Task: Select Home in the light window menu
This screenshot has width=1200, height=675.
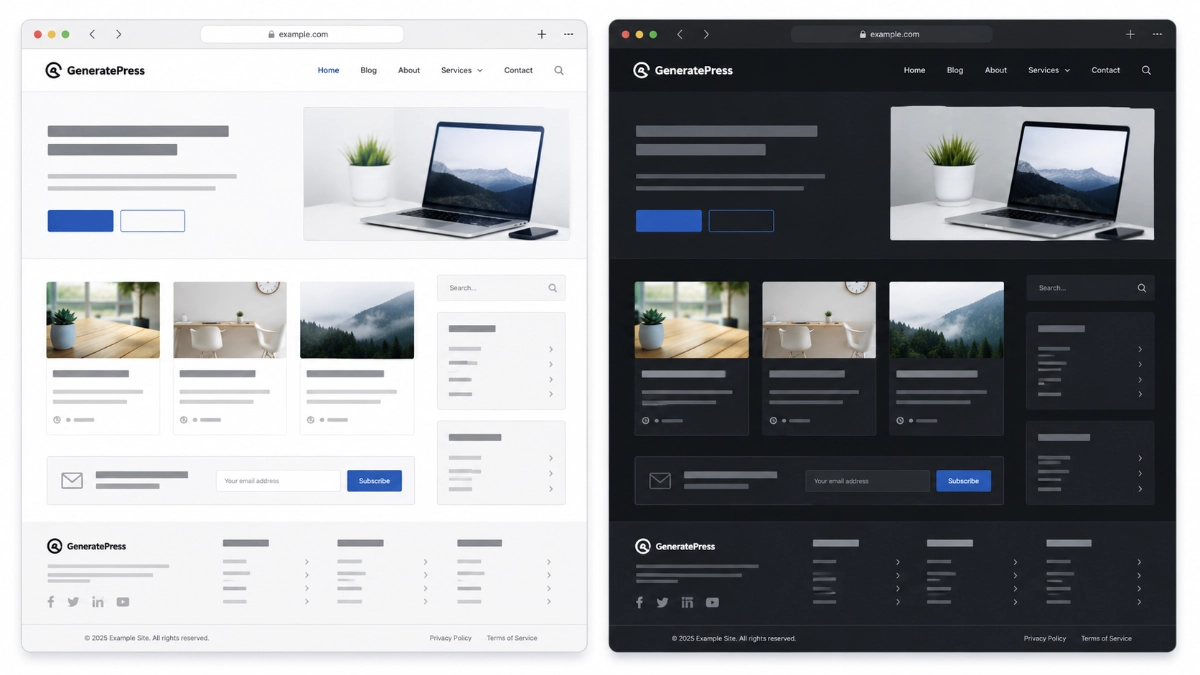Action: pyautogui.click(x=328, y=70)
